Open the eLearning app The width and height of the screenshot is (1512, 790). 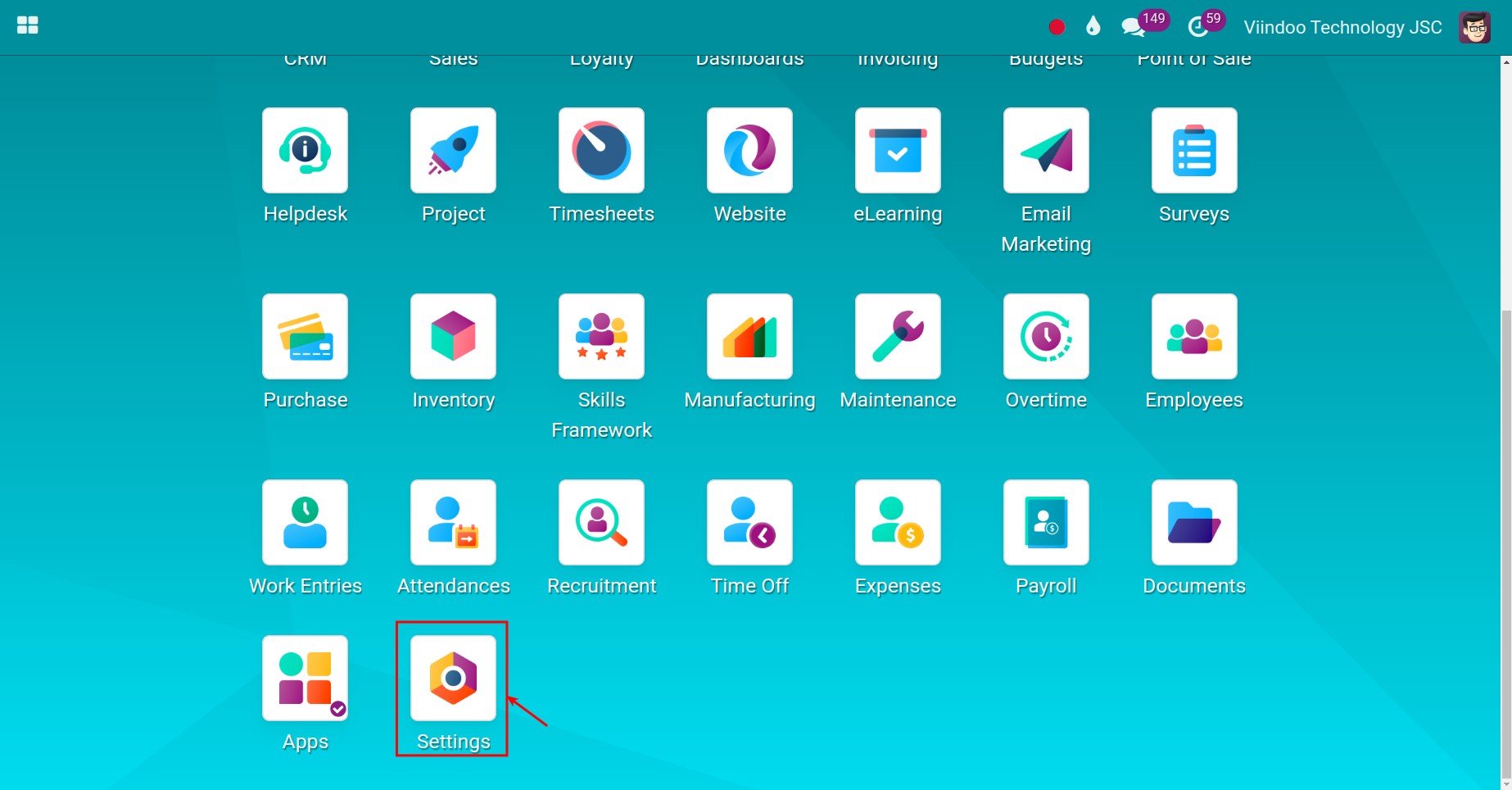pyautogui.click(x=898, y=151)
